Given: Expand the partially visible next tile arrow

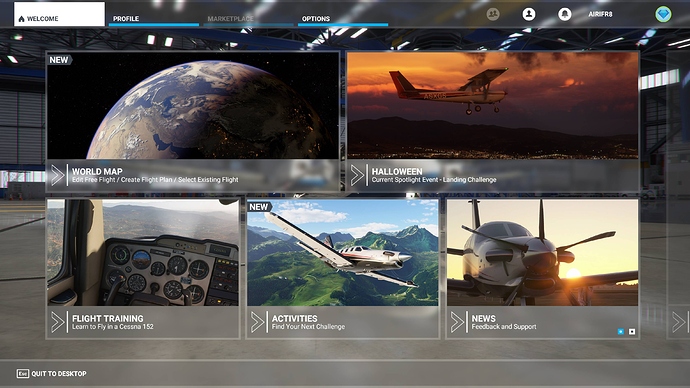Looking at the screenshot, I should (679, 322).
